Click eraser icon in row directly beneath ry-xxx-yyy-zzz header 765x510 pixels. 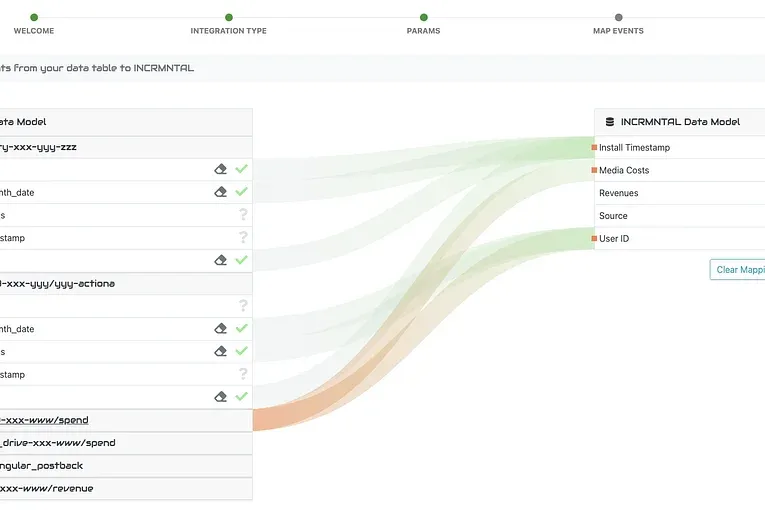tap(221, 169)
